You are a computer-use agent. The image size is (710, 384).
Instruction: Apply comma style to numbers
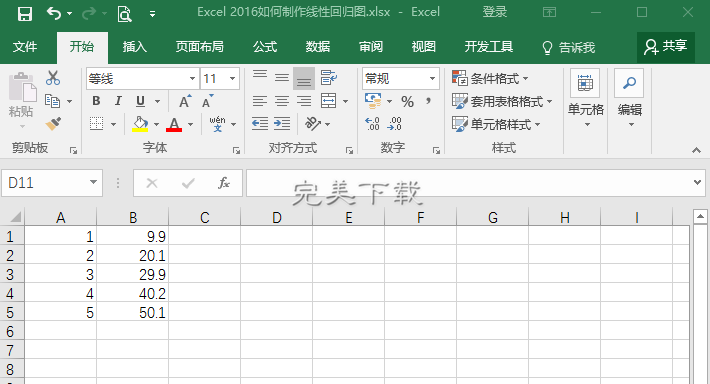[428, 101]
